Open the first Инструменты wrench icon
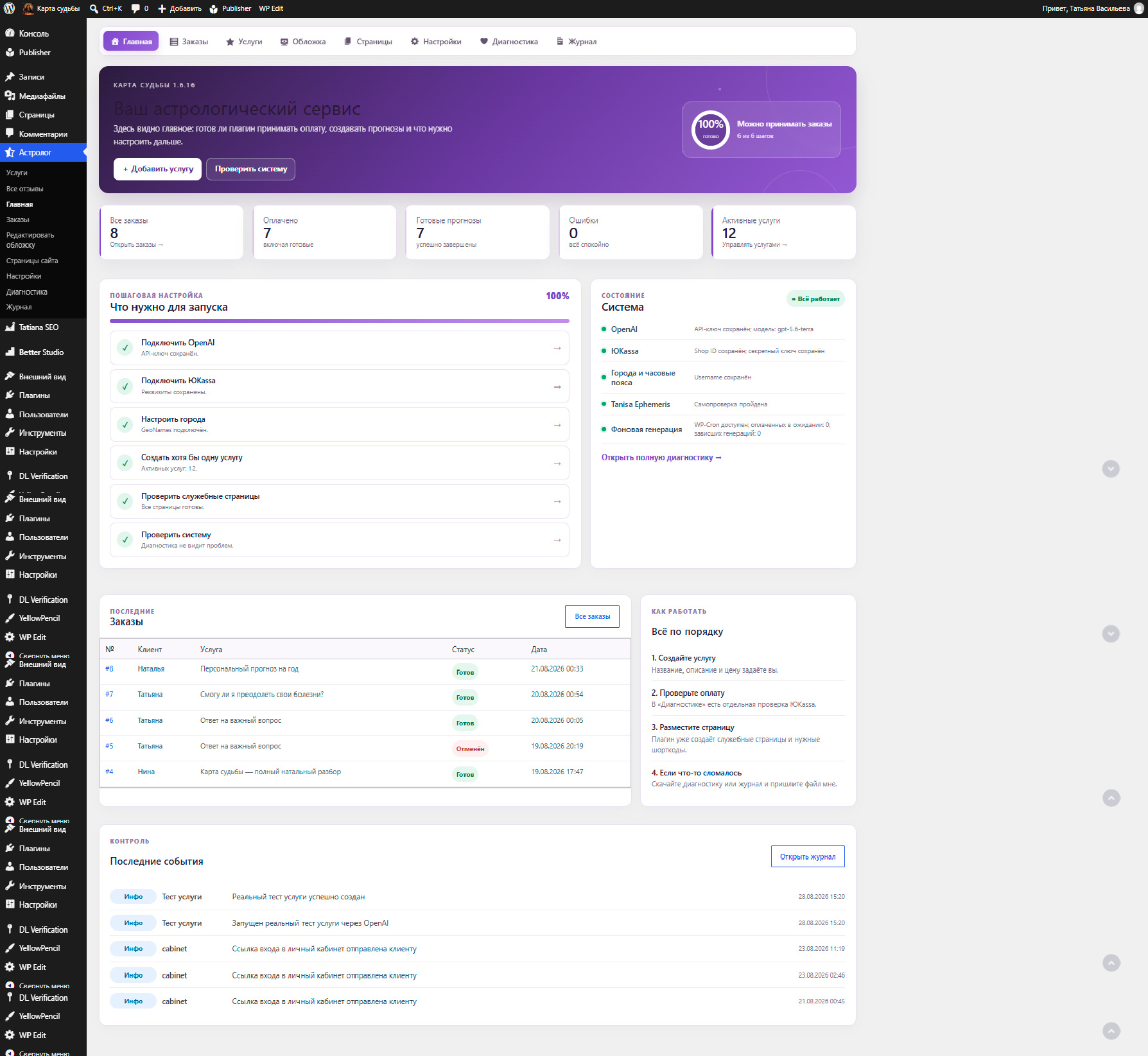This screenshot has width=1148, height=1056. click(10, 433)
